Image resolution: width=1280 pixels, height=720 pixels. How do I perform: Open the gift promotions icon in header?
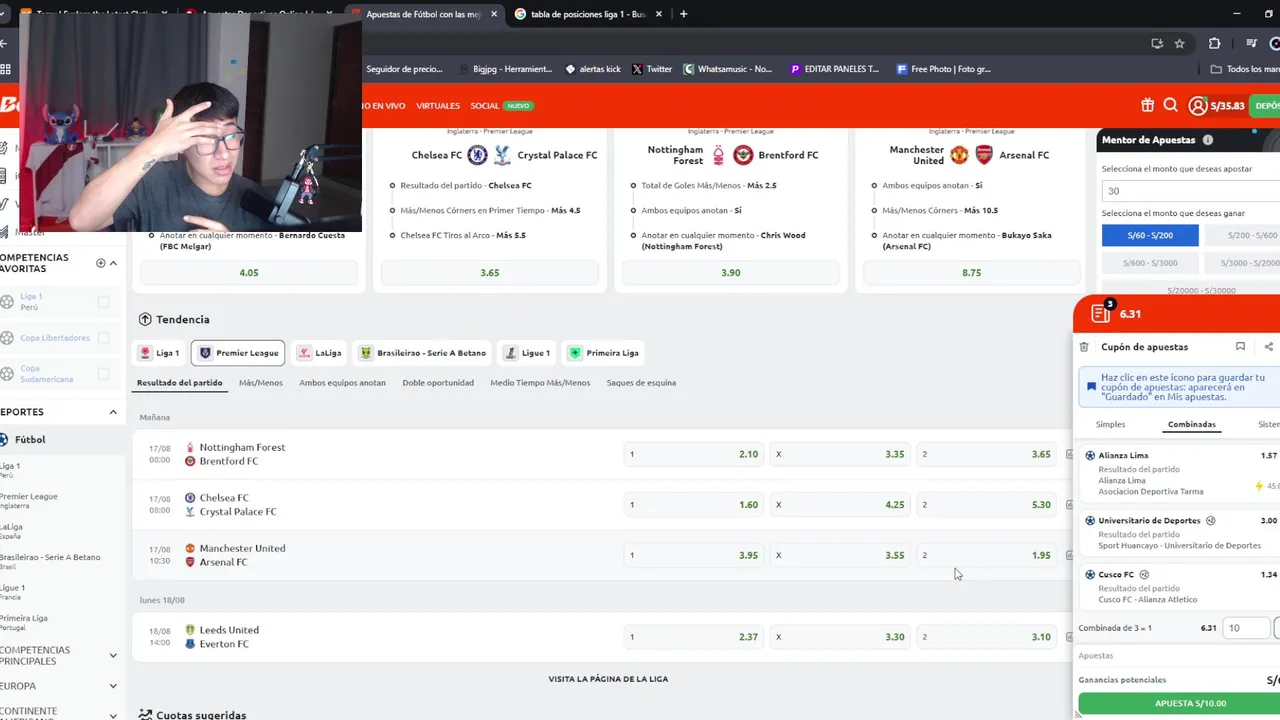1147,105
